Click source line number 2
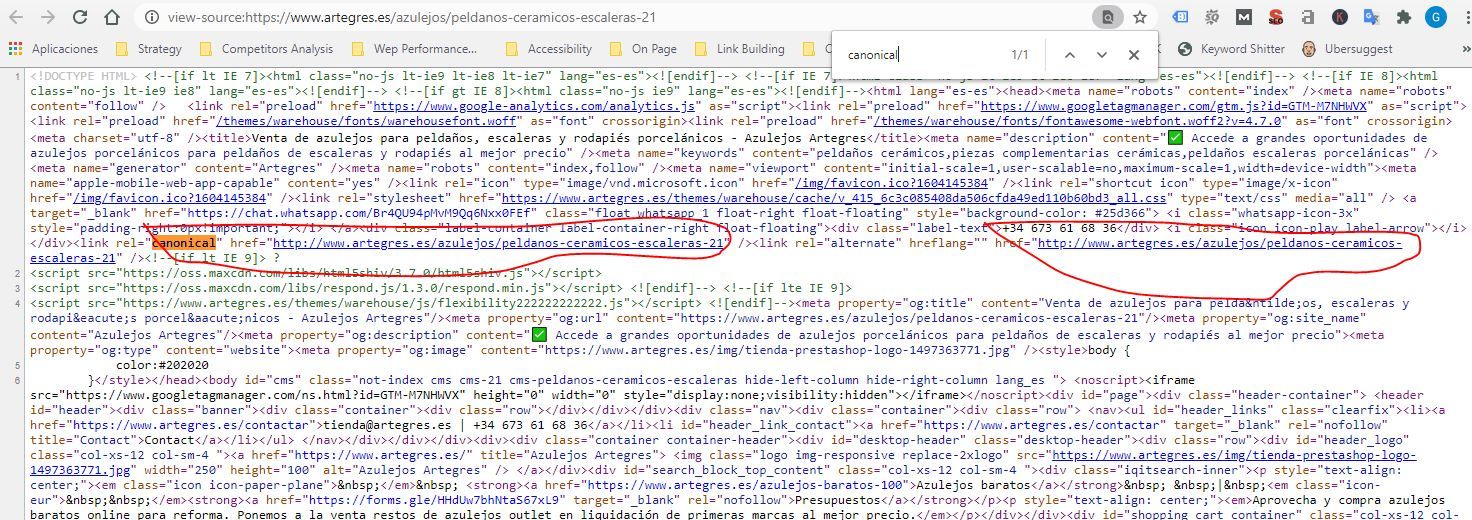Image resolution: width=1472 pixels, height=520 pixels. (x=18, y=272)
